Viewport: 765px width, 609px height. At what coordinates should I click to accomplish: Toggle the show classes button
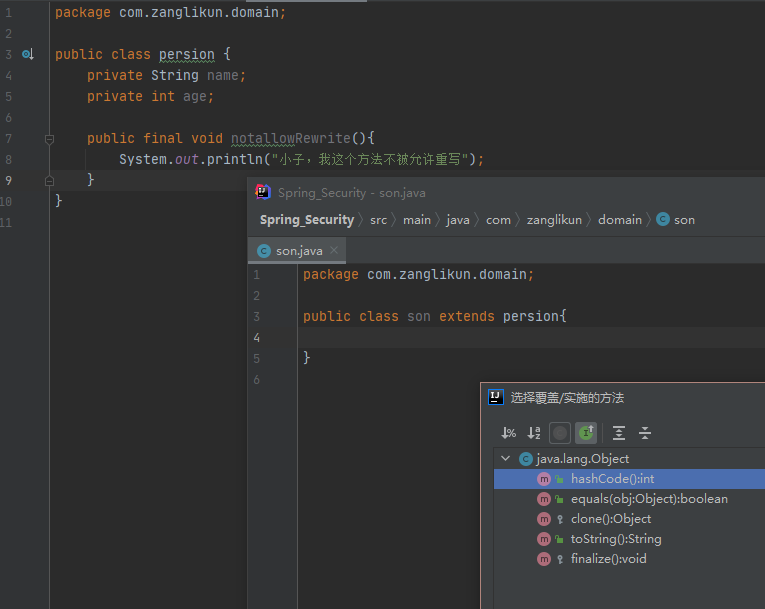pos(560,433)
